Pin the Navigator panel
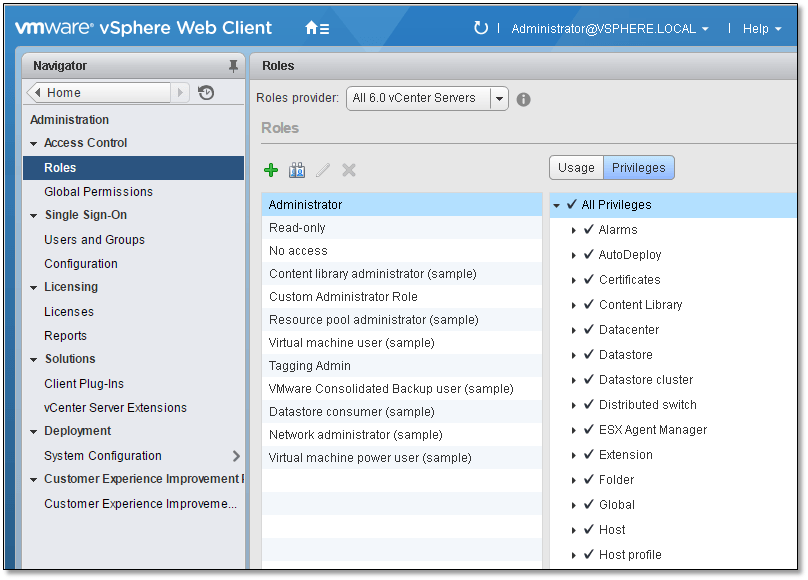This screenshot has height=580, width=808. [233, 66]
